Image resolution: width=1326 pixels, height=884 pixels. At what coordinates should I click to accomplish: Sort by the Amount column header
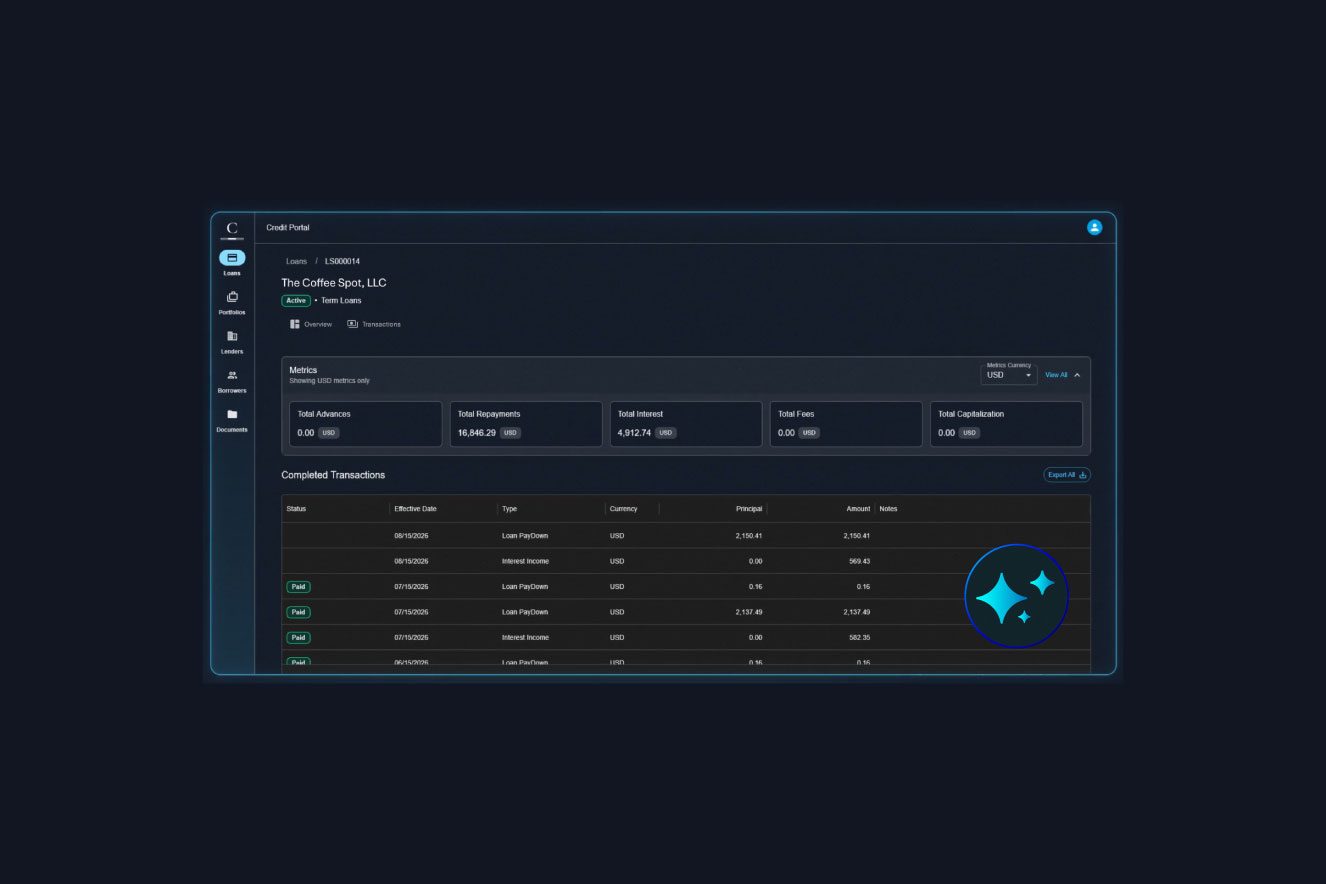click(x=858, y=509)
